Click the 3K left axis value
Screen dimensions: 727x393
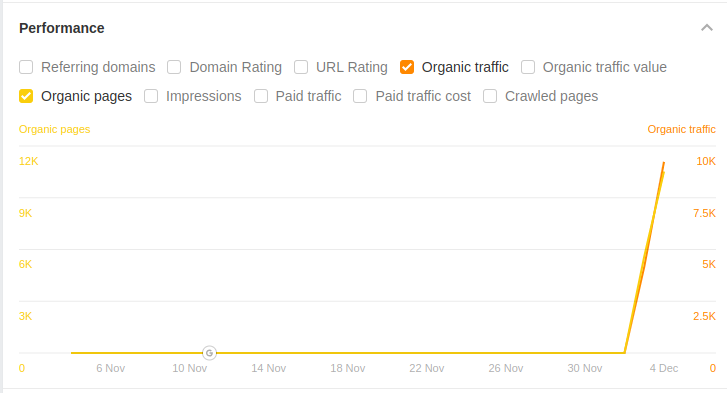click(x=26, y=316)
